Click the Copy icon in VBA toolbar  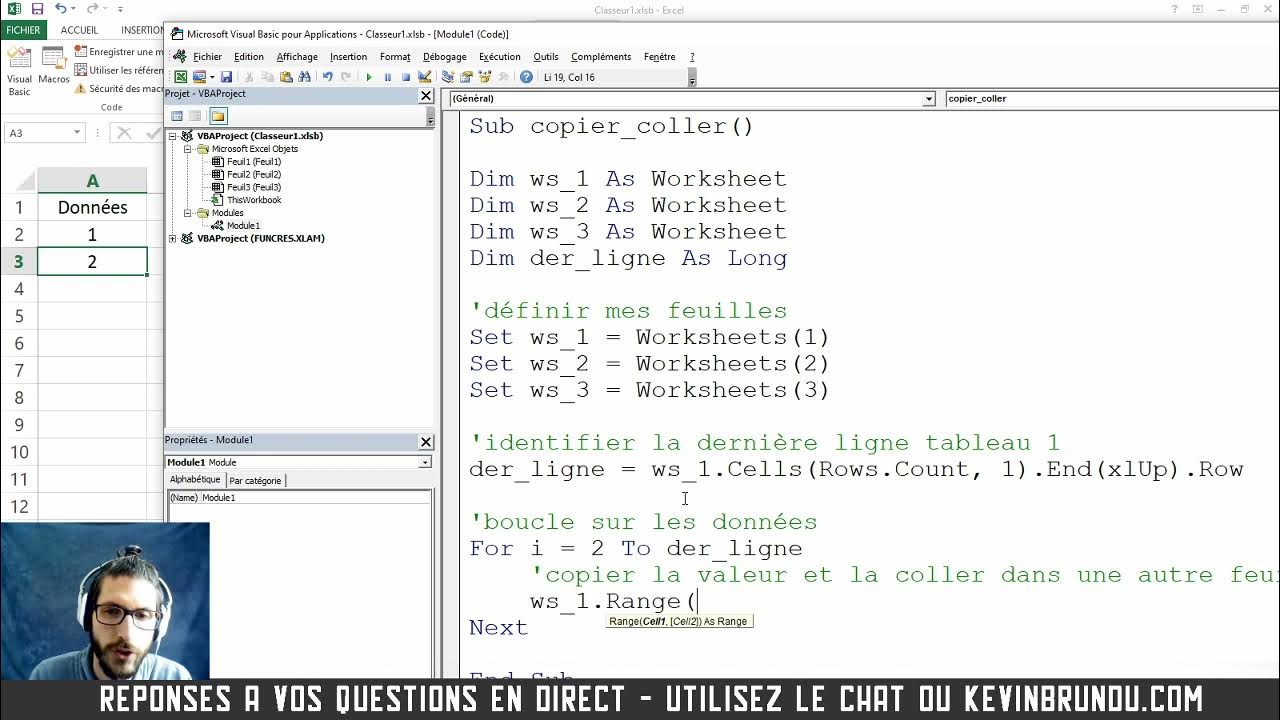point(267,77)
